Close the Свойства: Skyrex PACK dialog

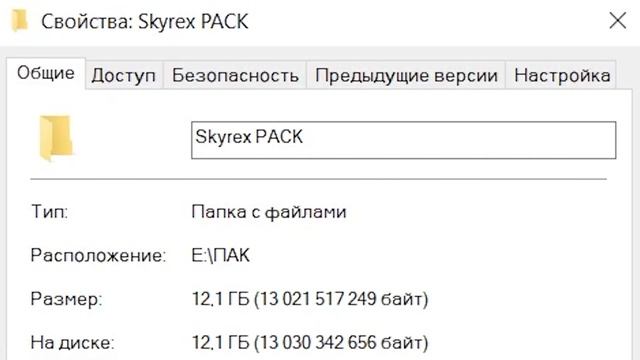pos(618,21)
